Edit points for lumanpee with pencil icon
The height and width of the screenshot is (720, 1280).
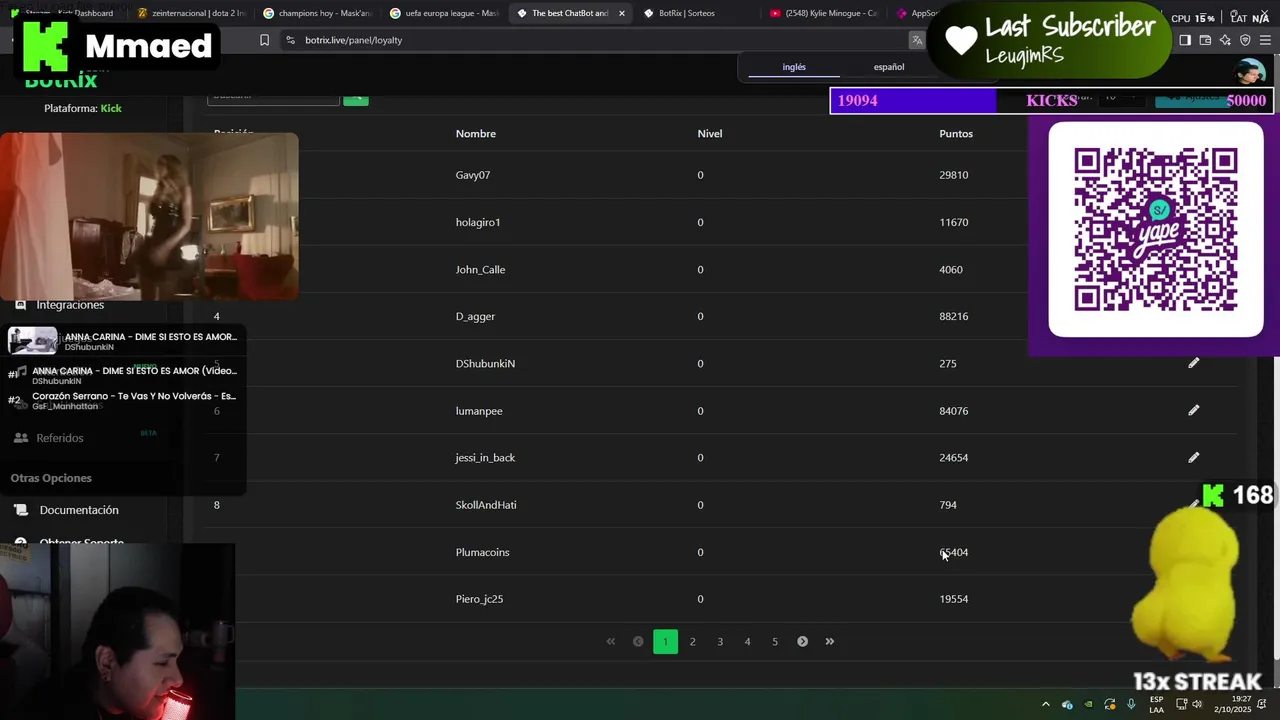1193,410
